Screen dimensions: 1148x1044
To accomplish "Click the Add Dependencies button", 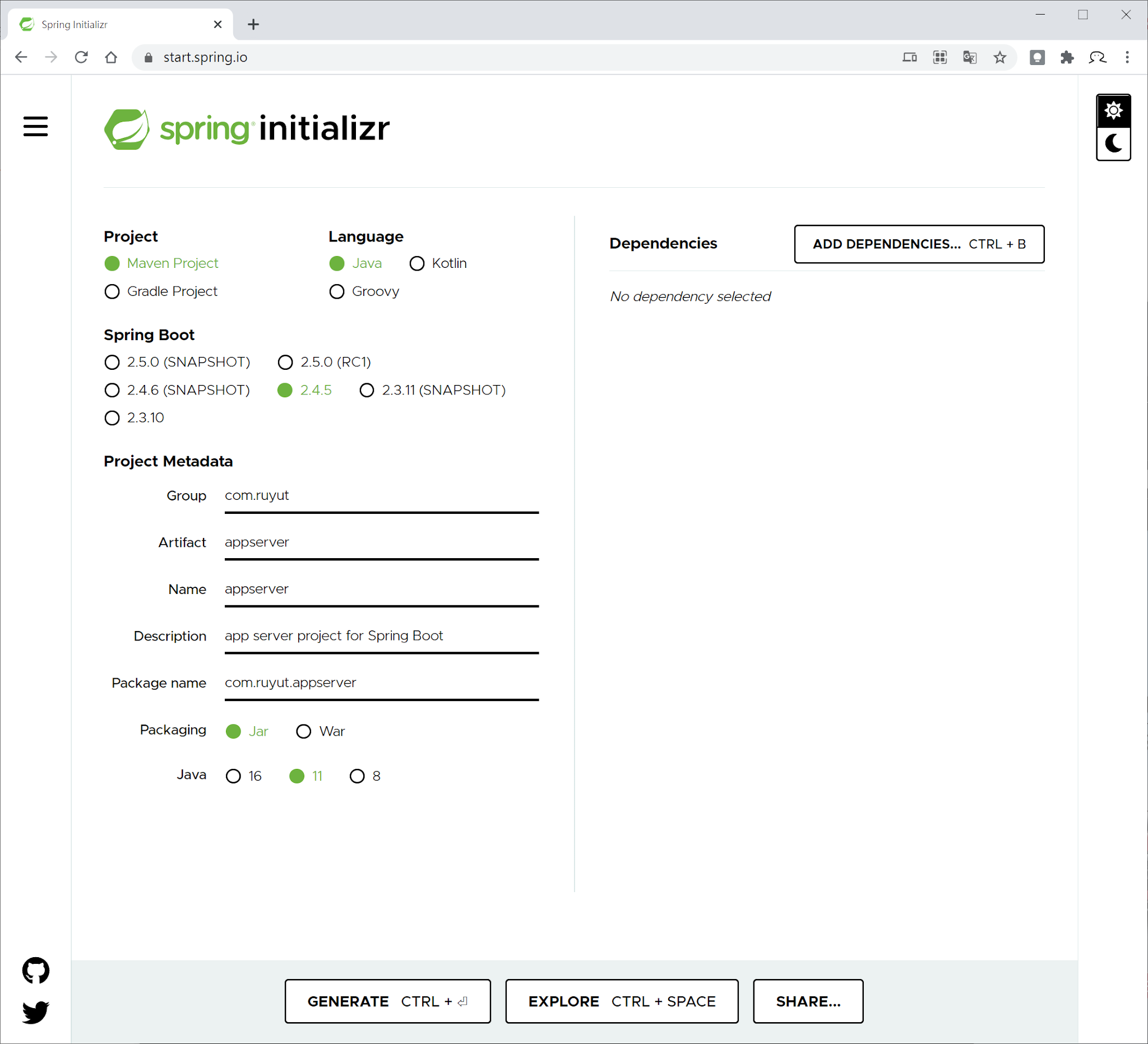I will (919, 244).
